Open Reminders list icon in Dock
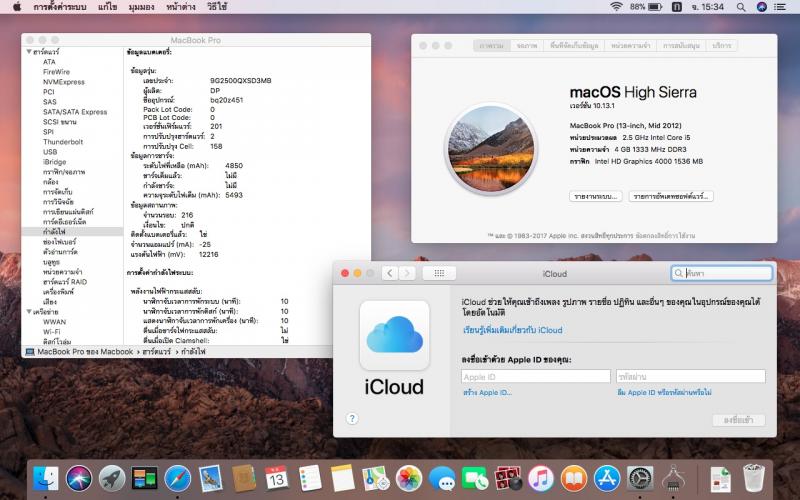Image resolution: width=800 pixels, height=500 pixels. pyautogui.click(x=310, y=479)
